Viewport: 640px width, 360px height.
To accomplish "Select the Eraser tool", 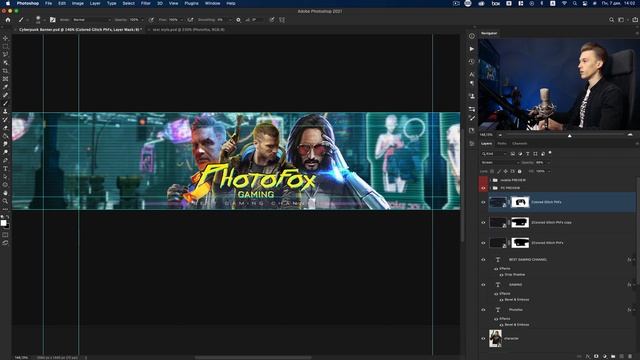I will pos(5,128).
